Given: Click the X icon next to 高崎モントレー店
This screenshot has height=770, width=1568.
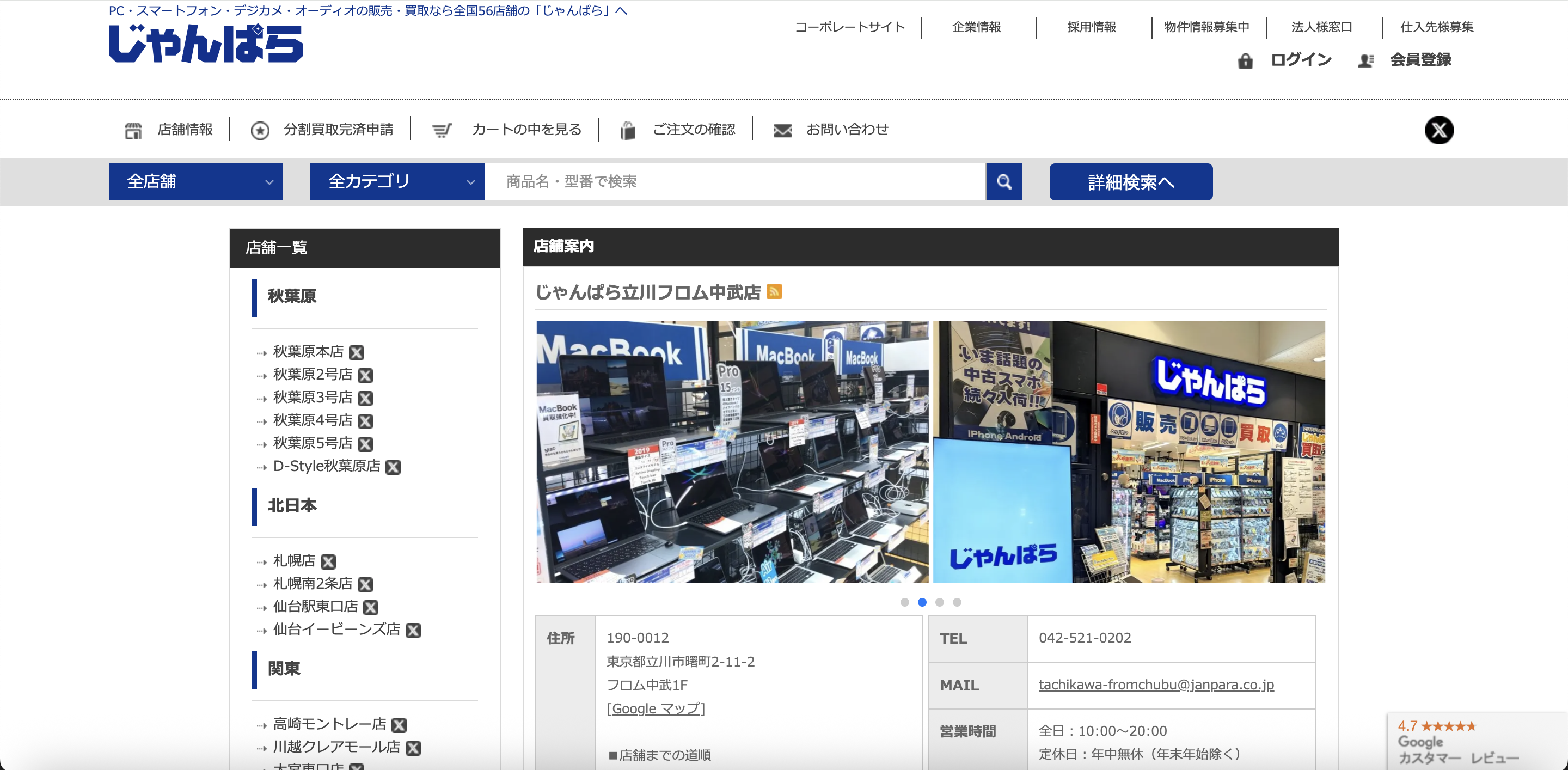Looking at the screenshot, I should (x=399, y=725).
